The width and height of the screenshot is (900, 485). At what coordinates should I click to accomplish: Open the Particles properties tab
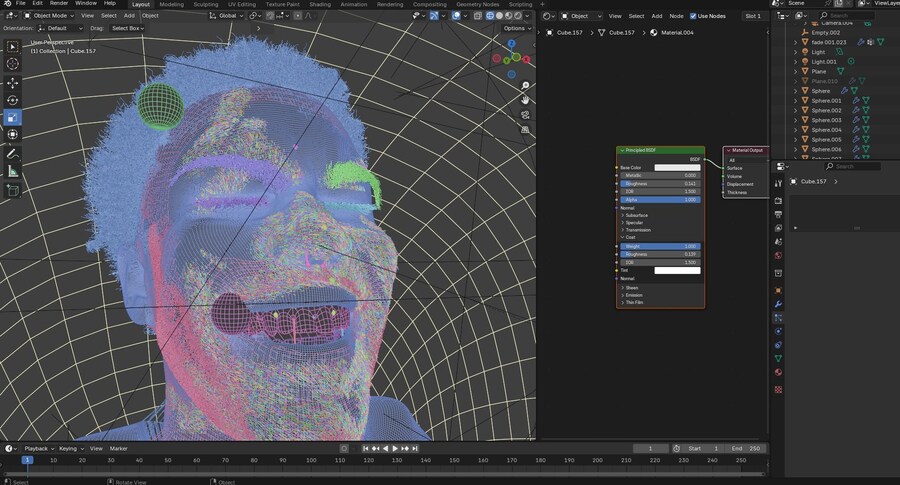[778, 317]
